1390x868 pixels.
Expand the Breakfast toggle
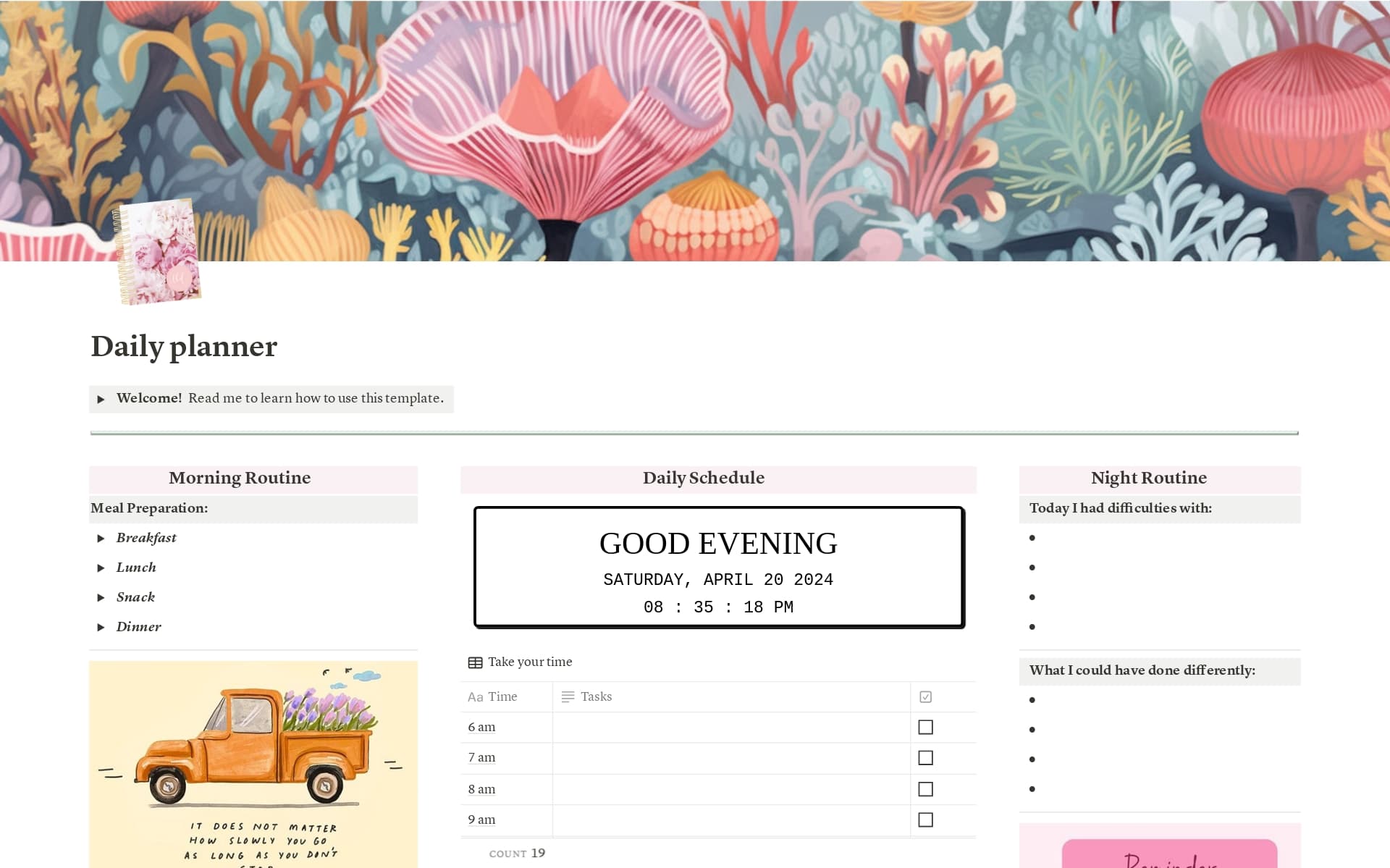point(101,539)
